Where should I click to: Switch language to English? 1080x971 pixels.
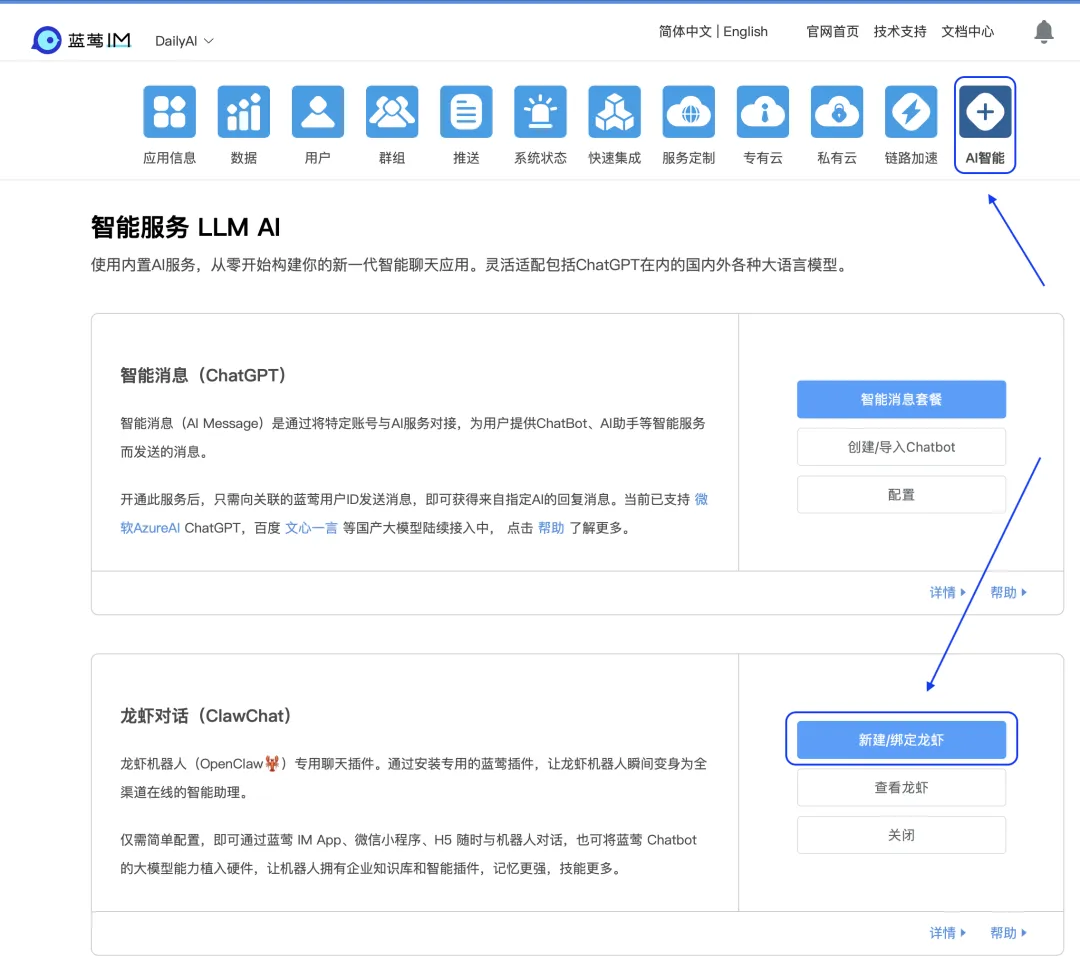tap(745, 32)
